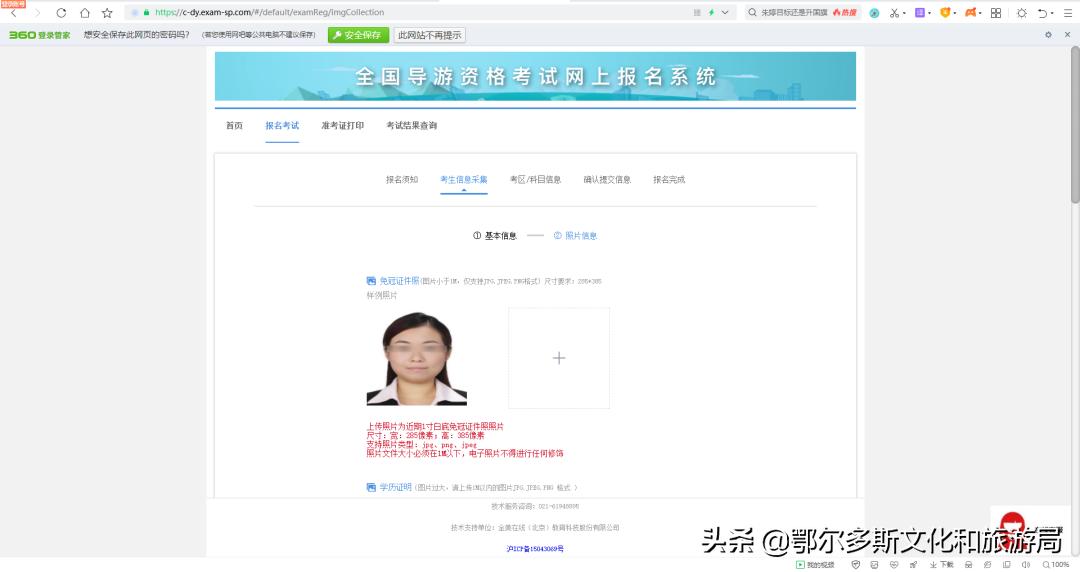Click the red 热搜 hot search label
The image size is (1080, 572).
pos(844,12)
